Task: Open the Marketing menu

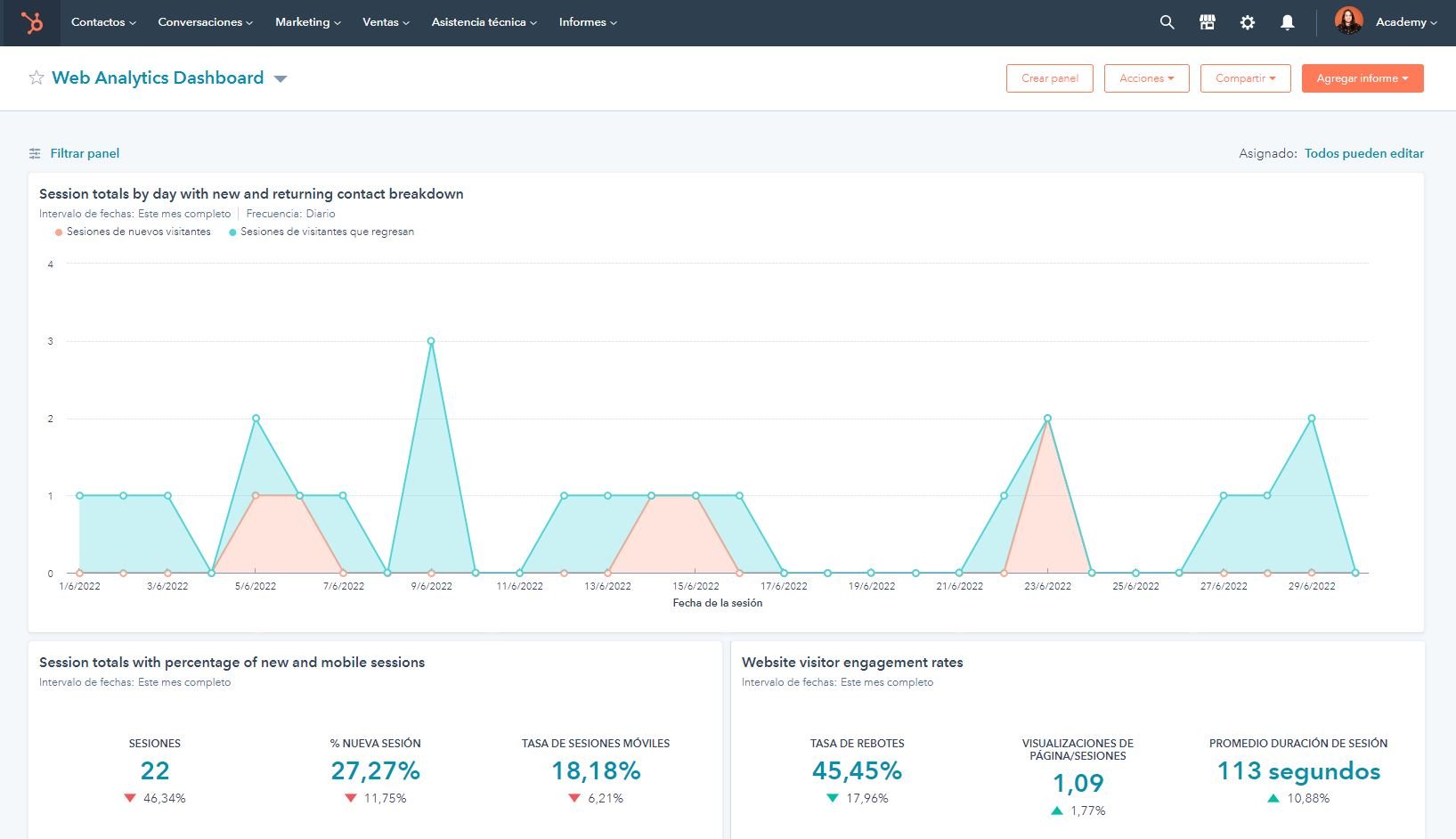Action: pos(307,22)
